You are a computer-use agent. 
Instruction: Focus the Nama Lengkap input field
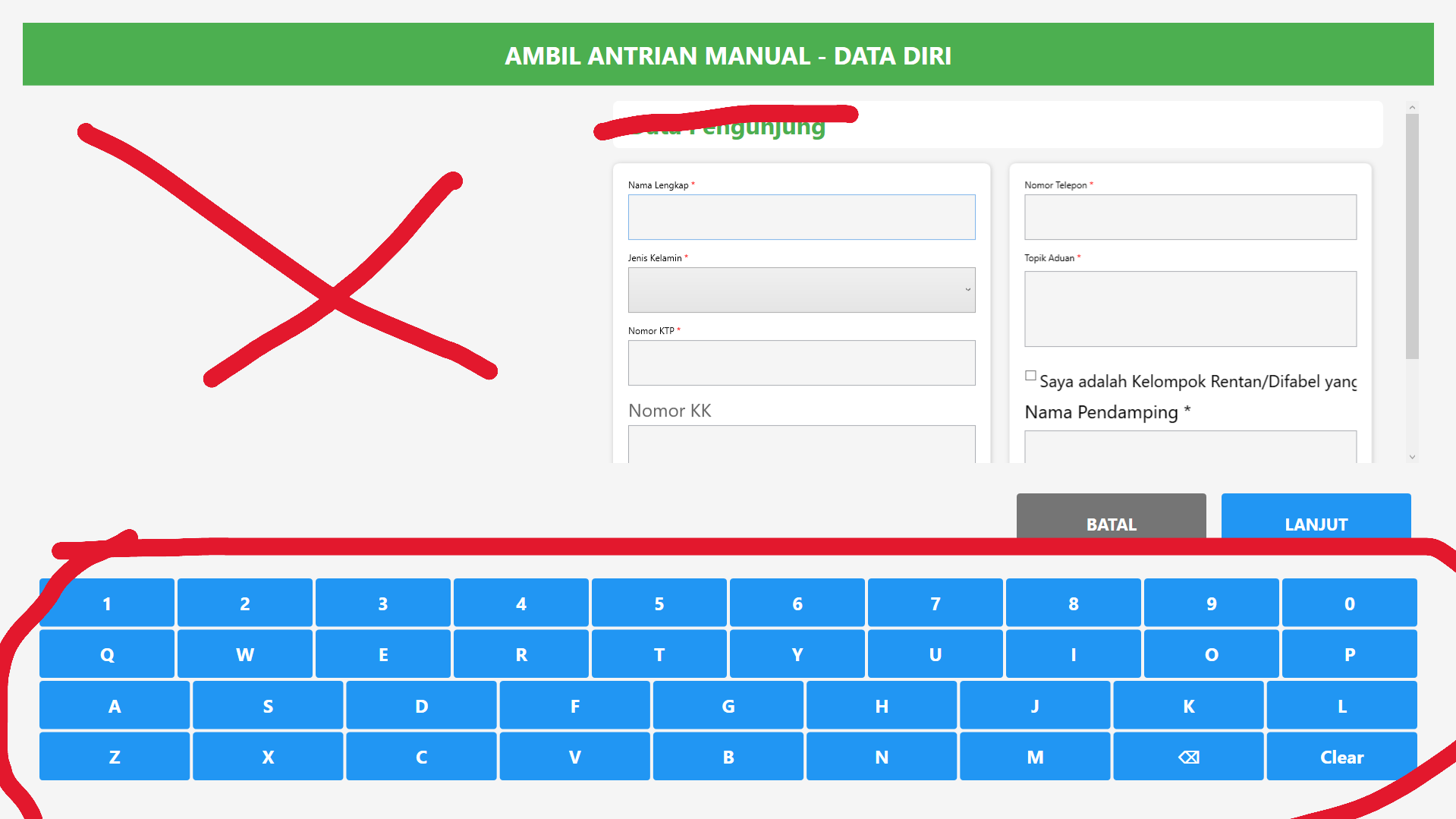[x=801, y=217]
